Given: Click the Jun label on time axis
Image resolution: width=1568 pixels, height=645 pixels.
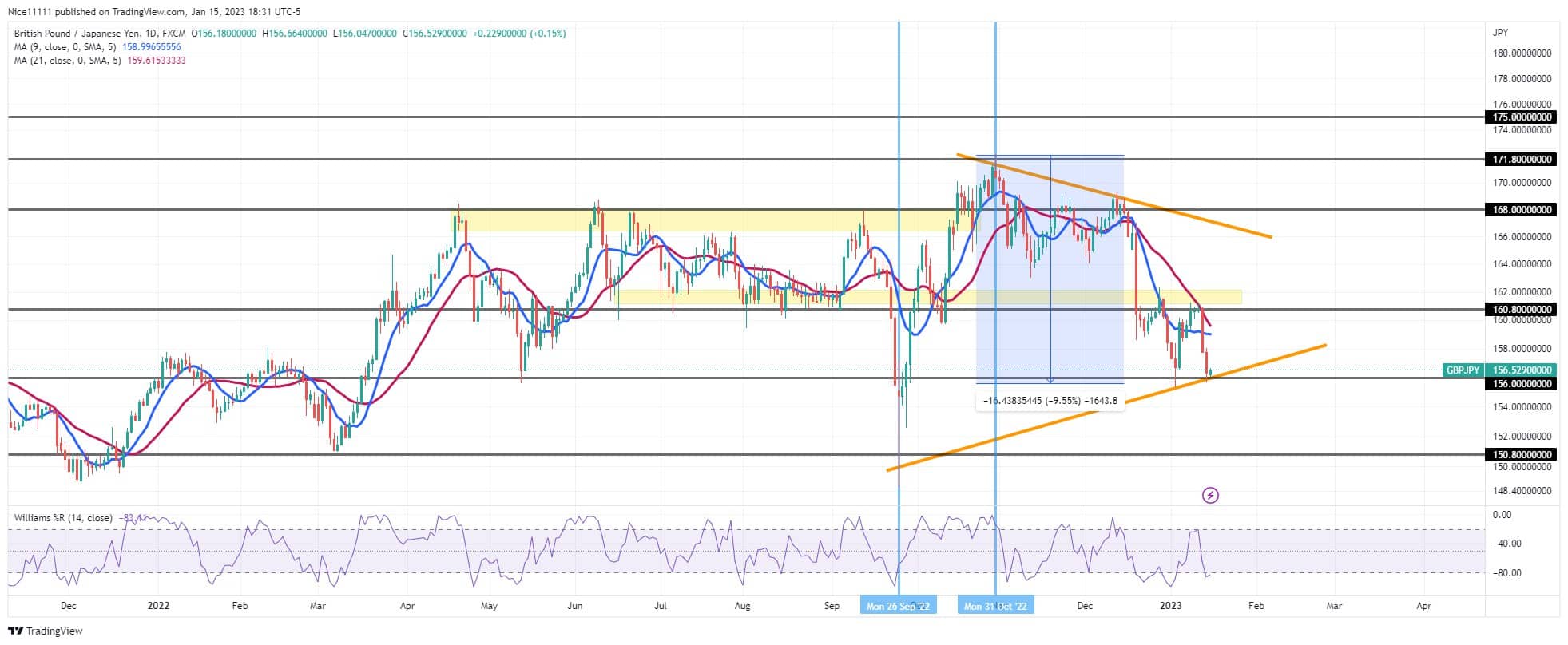Looking at the screenshot, I should pos(574,606).
